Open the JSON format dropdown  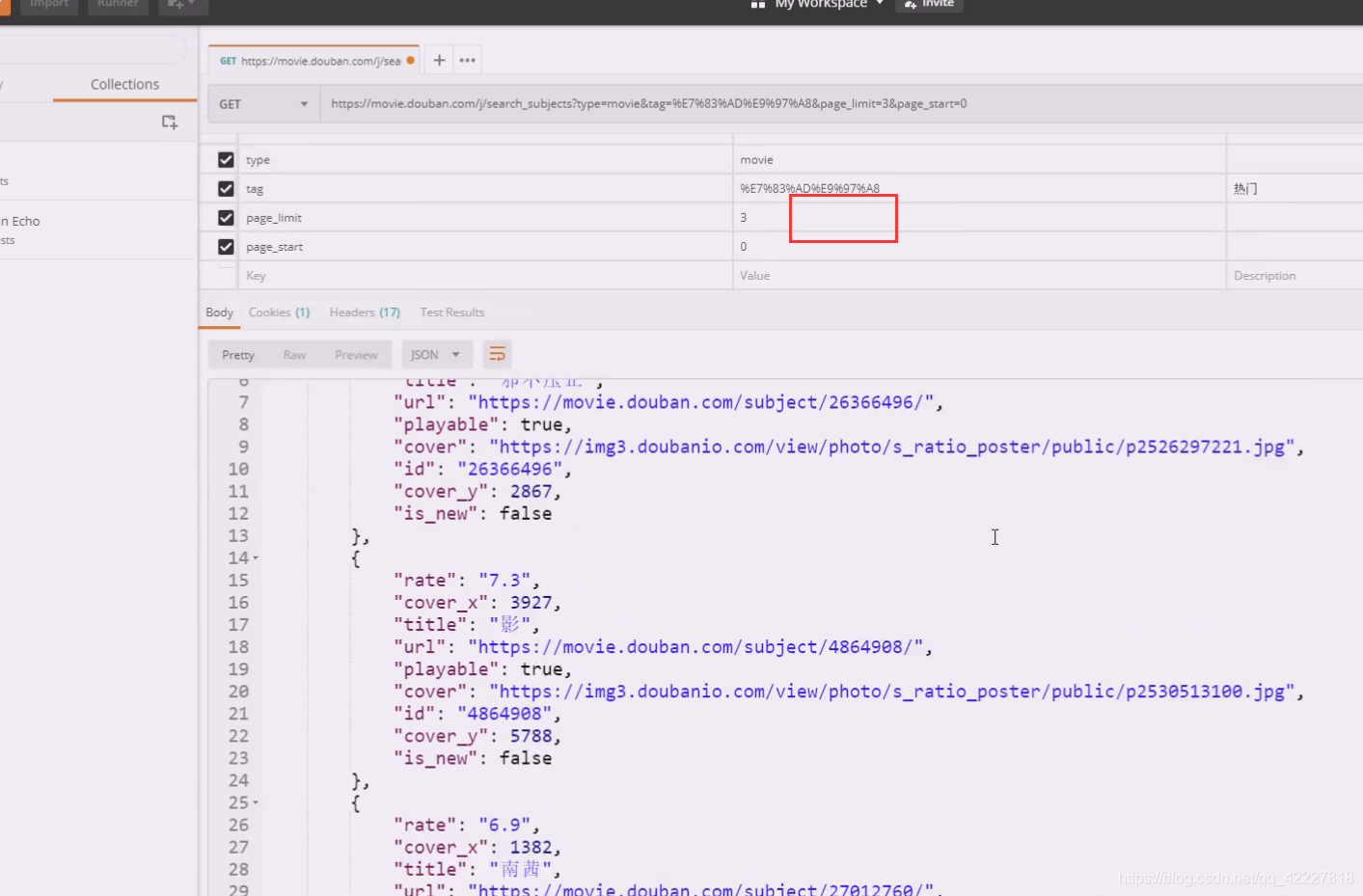click(x=437, y=355)
